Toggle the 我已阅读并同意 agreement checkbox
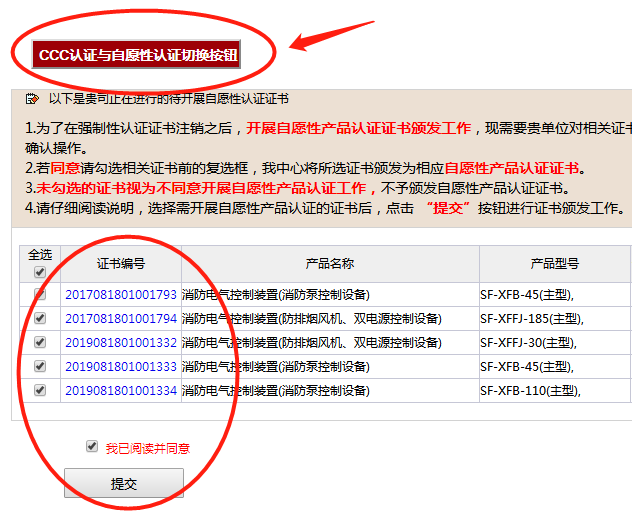The height and width of the screenshot is (513, 632). point(92,447)
